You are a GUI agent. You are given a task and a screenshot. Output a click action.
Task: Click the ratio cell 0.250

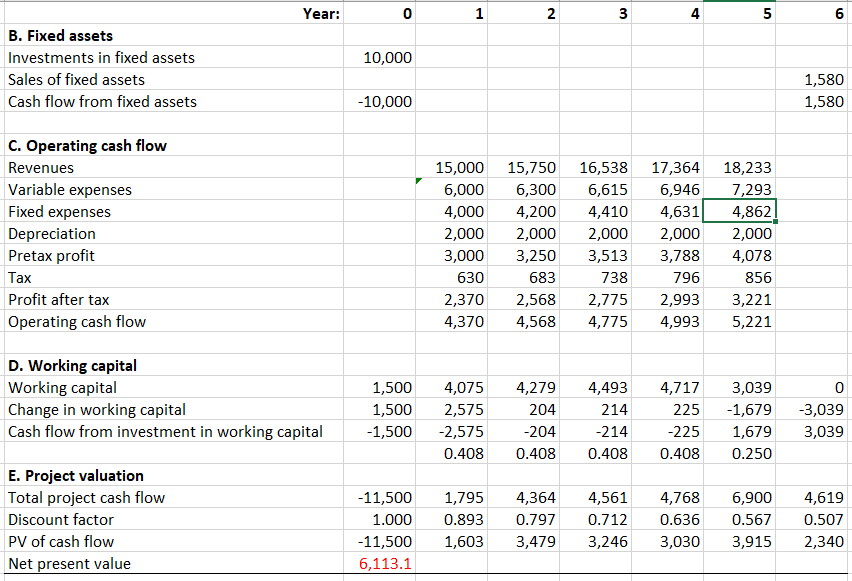(x=739, y=453)
